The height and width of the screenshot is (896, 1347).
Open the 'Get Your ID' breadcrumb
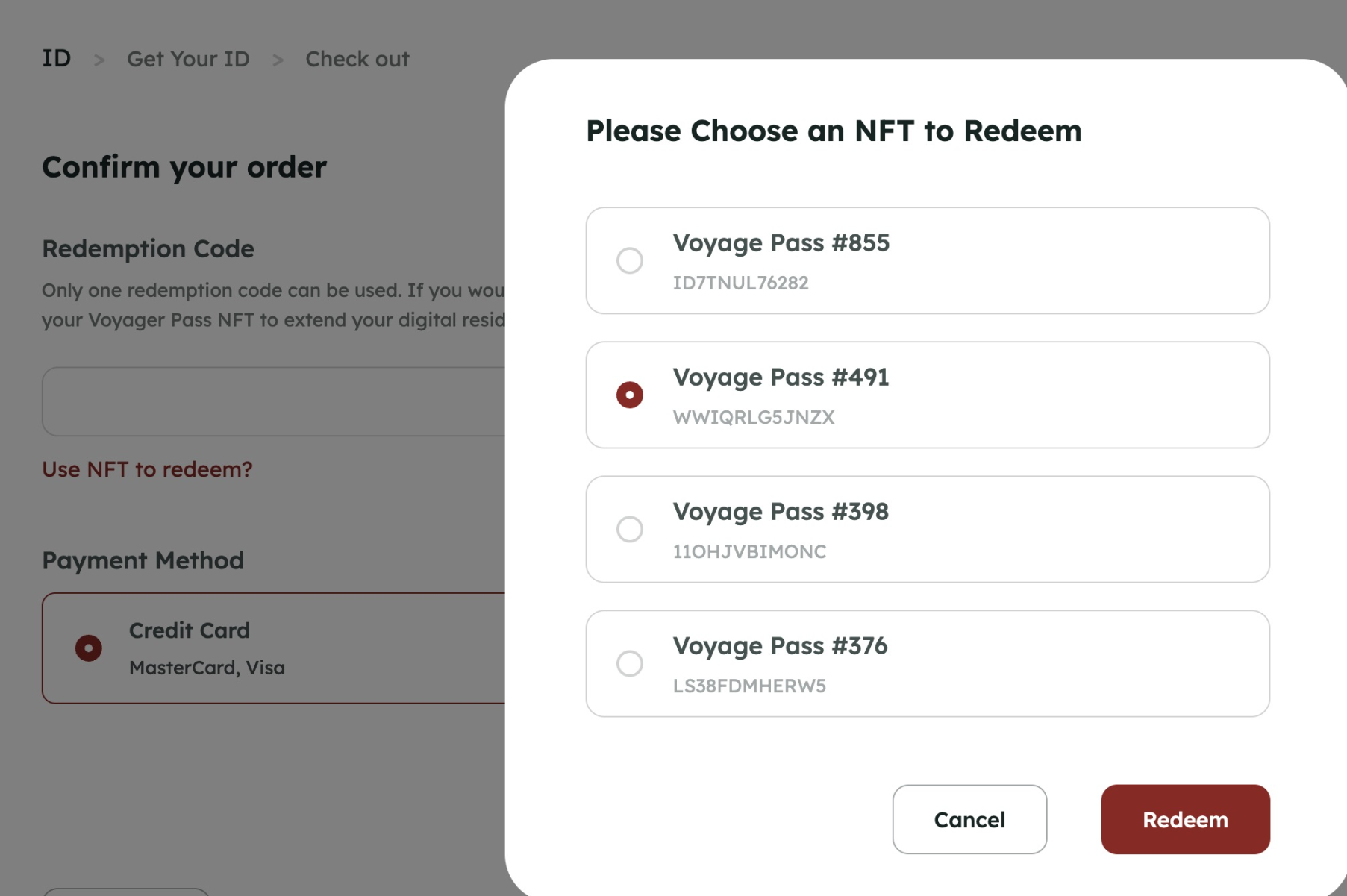click(x=188, y=59)
